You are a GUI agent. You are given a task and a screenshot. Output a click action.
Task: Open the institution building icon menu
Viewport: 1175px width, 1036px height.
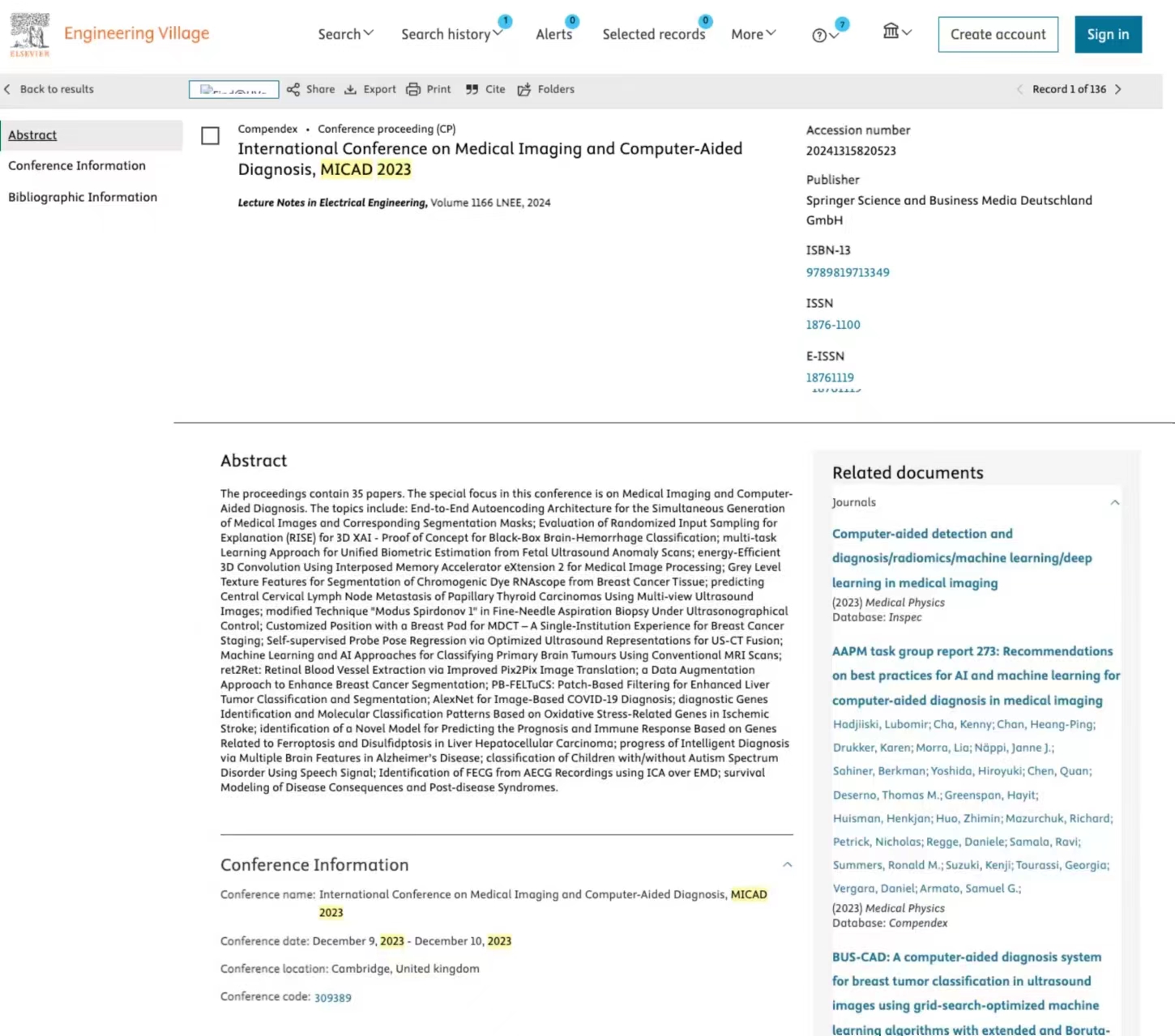tap(891, 32)
